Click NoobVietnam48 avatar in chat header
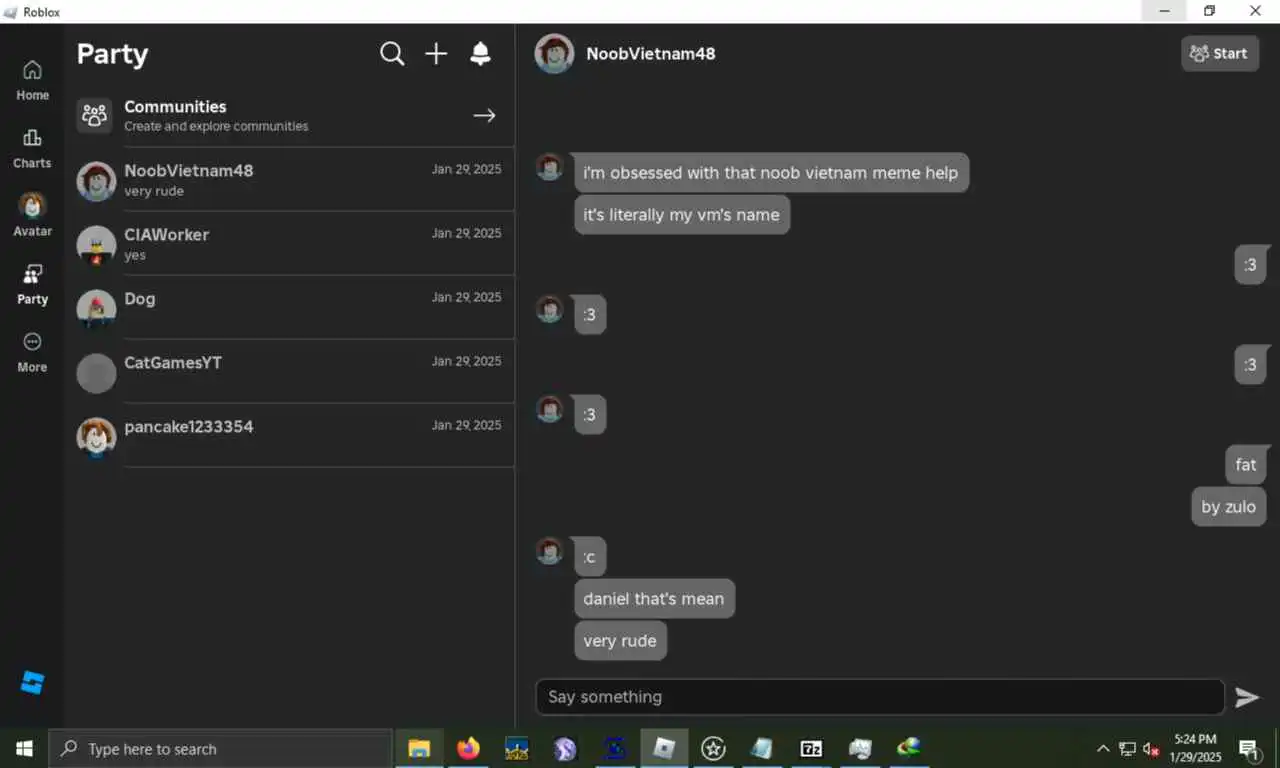 (554, 54)
